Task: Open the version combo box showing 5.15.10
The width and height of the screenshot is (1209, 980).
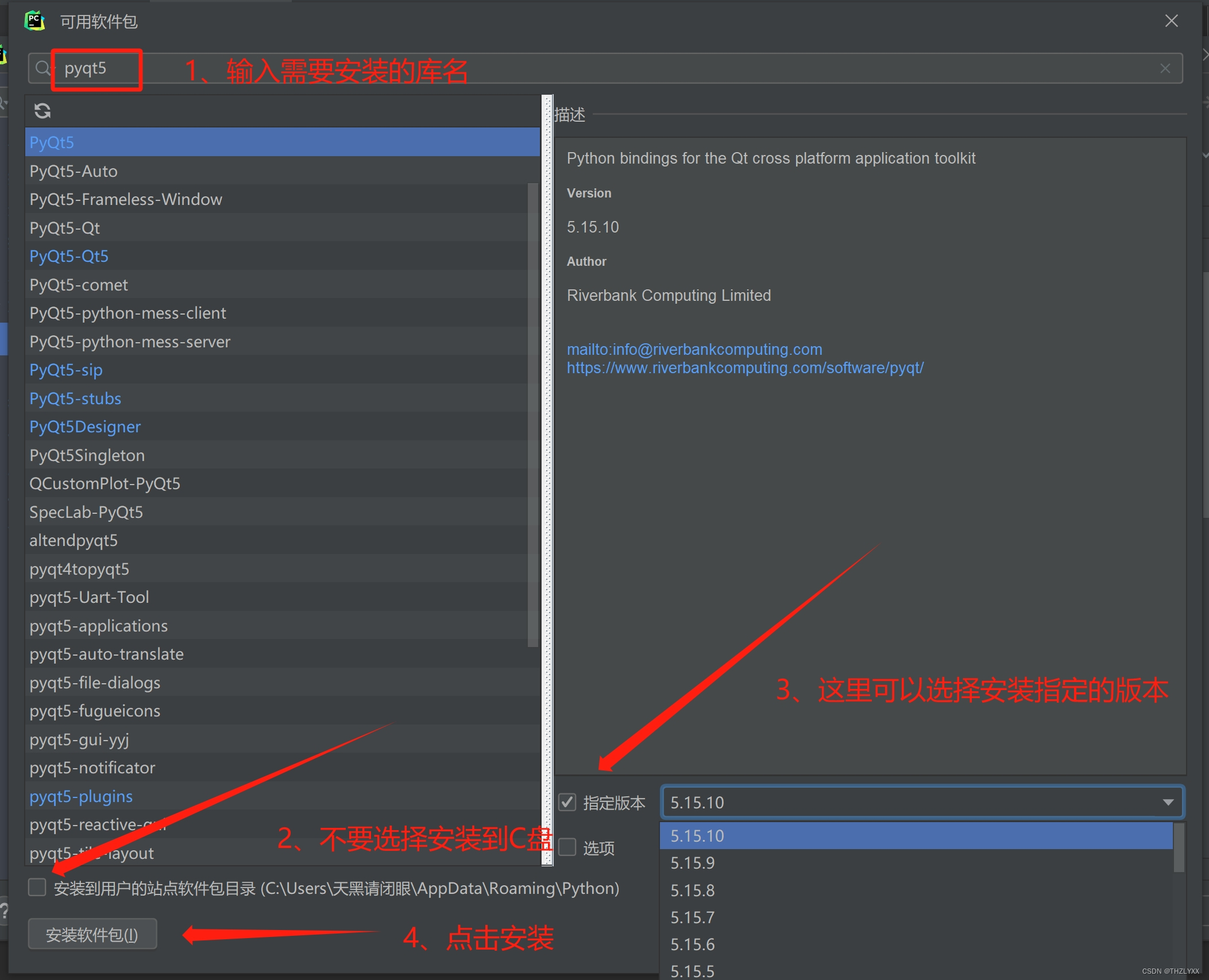Action: [x=921, y=802]
